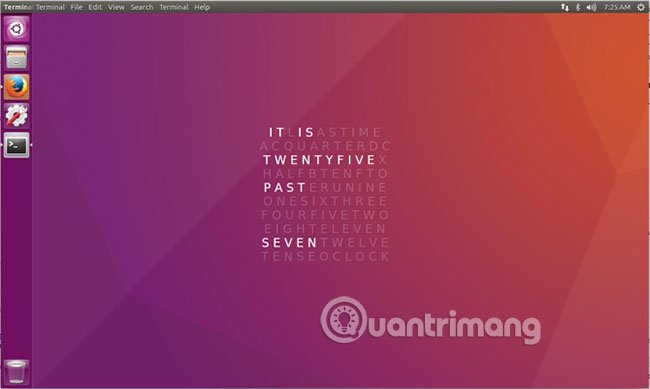Click the word clock widget on desktop
Viewport: 650px width, 389px height.
(x=325, y=194)
